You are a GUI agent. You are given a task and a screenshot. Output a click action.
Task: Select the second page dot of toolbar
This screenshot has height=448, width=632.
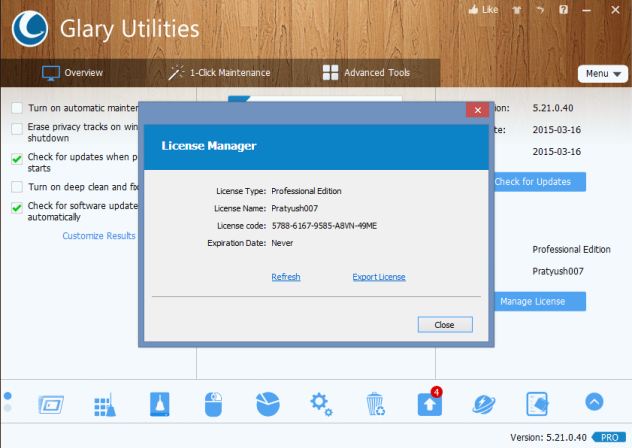(x=8, y=408)
